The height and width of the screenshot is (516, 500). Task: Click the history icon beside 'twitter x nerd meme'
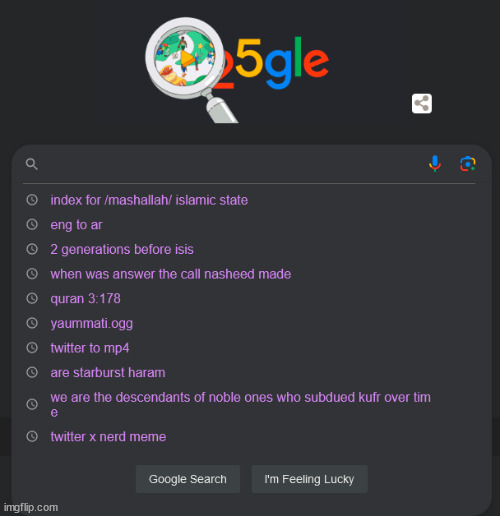(32, 436)
